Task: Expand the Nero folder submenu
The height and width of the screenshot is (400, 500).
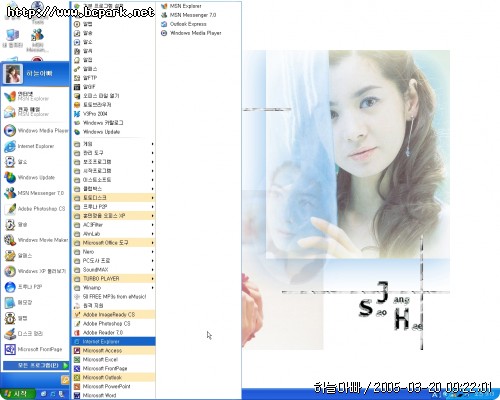Action: point(114,252)
